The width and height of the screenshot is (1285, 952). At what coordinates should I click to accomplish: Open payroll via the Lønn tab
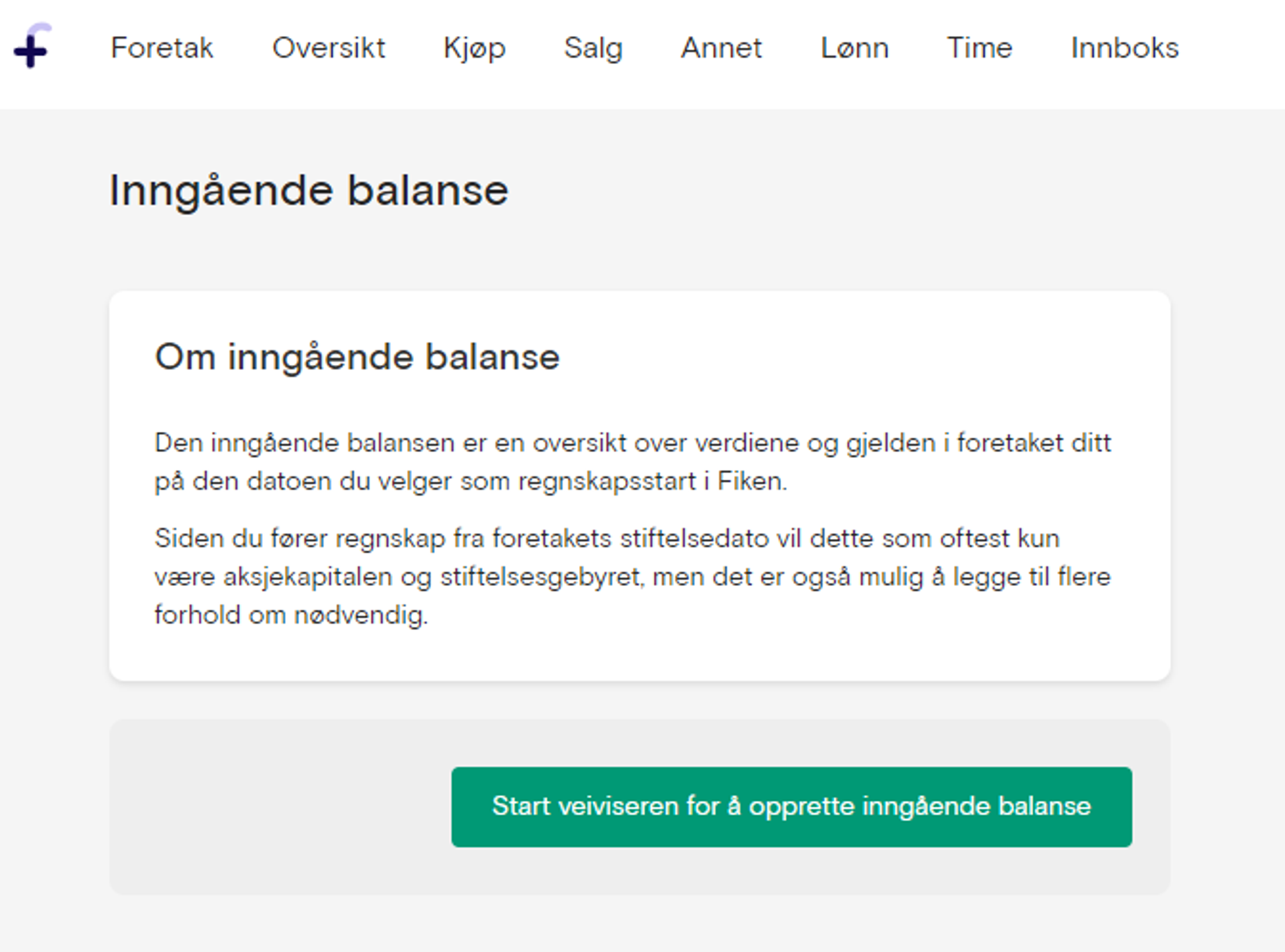click(854, 49)
